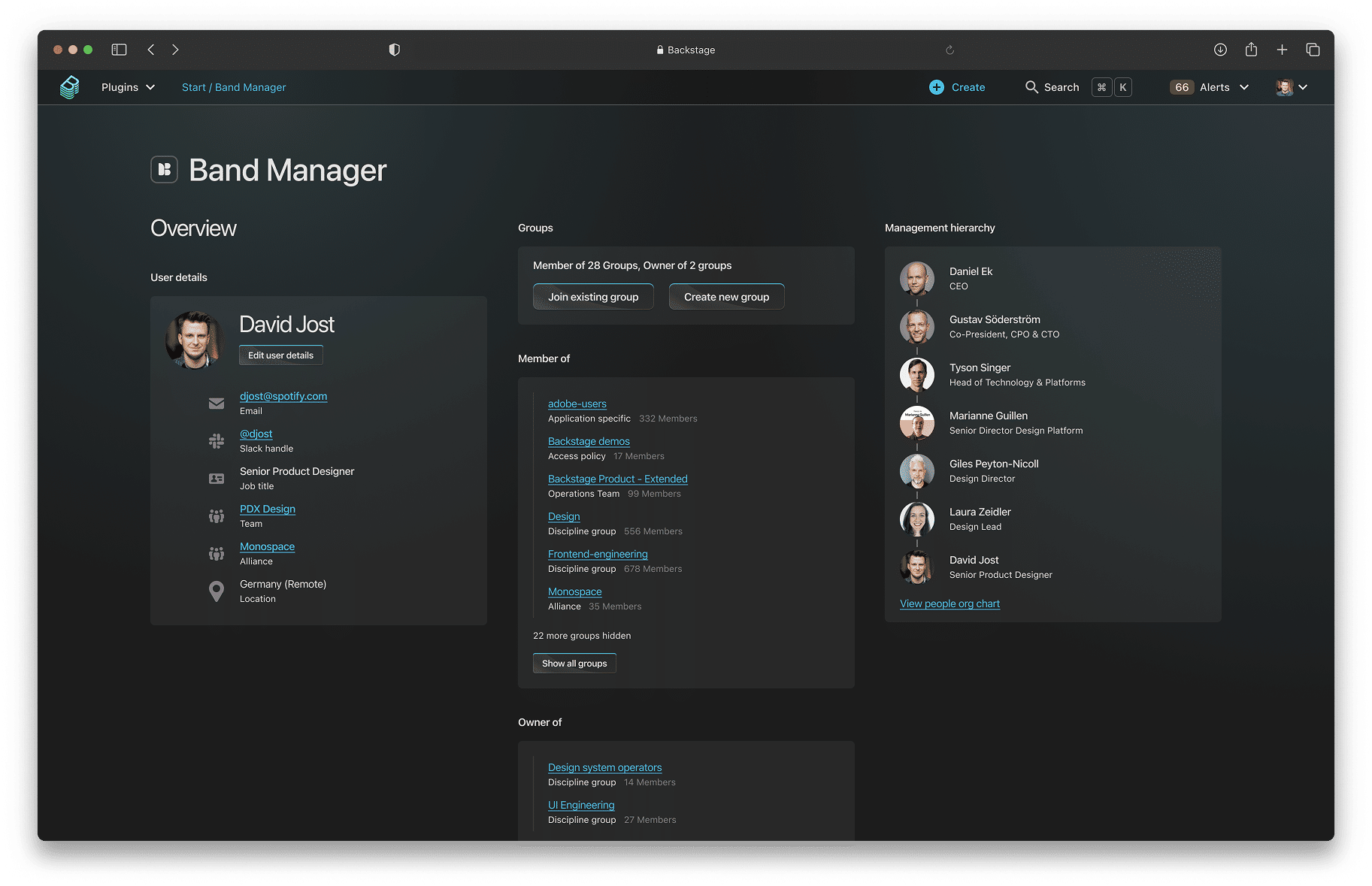Viewport: 1372px width, 886px height.
Task: Click the Backstage address bar
Action: click(686, 50)
